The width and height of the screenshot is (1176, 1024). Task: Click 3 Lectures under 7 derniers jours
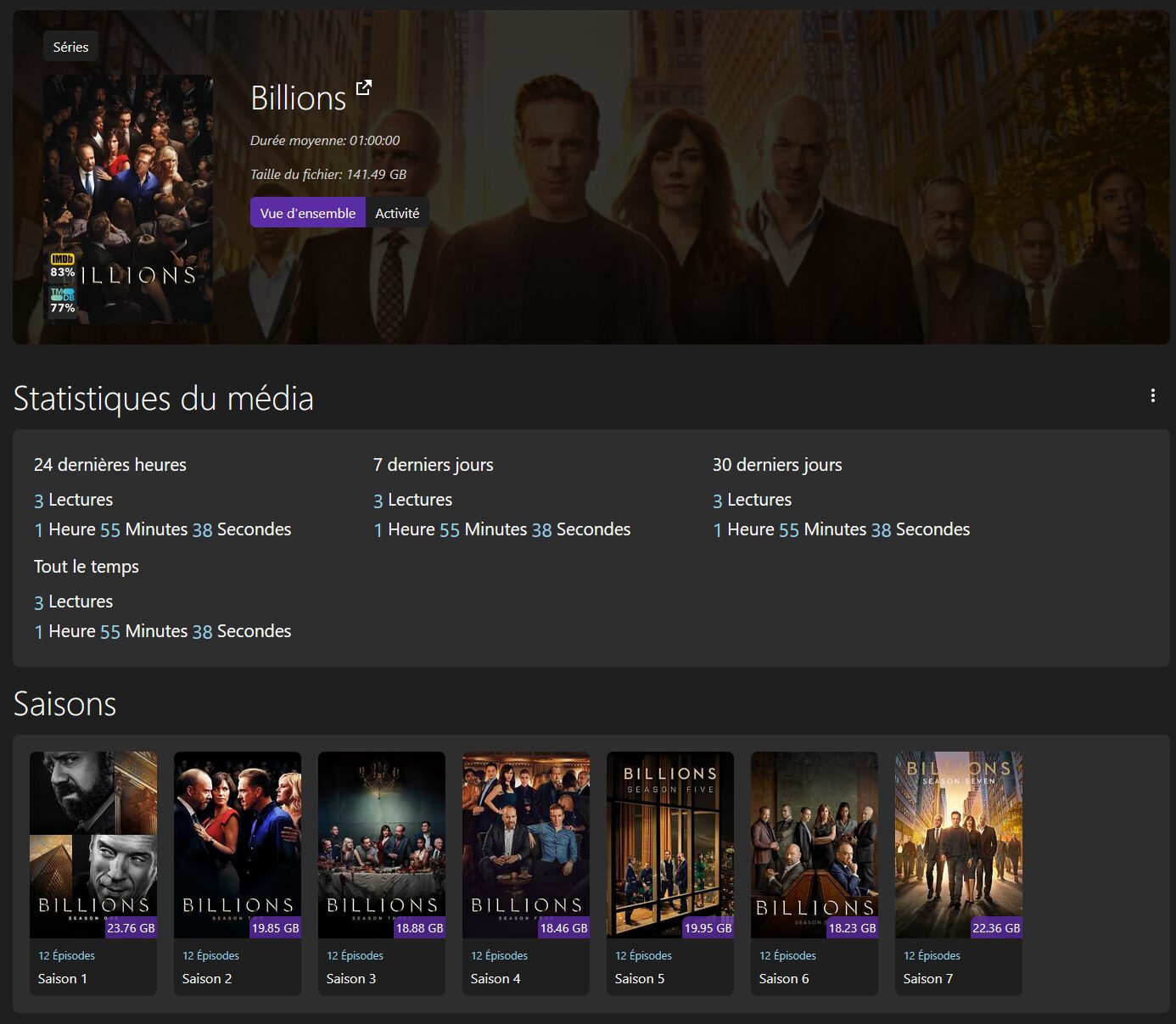coord(413,500)
